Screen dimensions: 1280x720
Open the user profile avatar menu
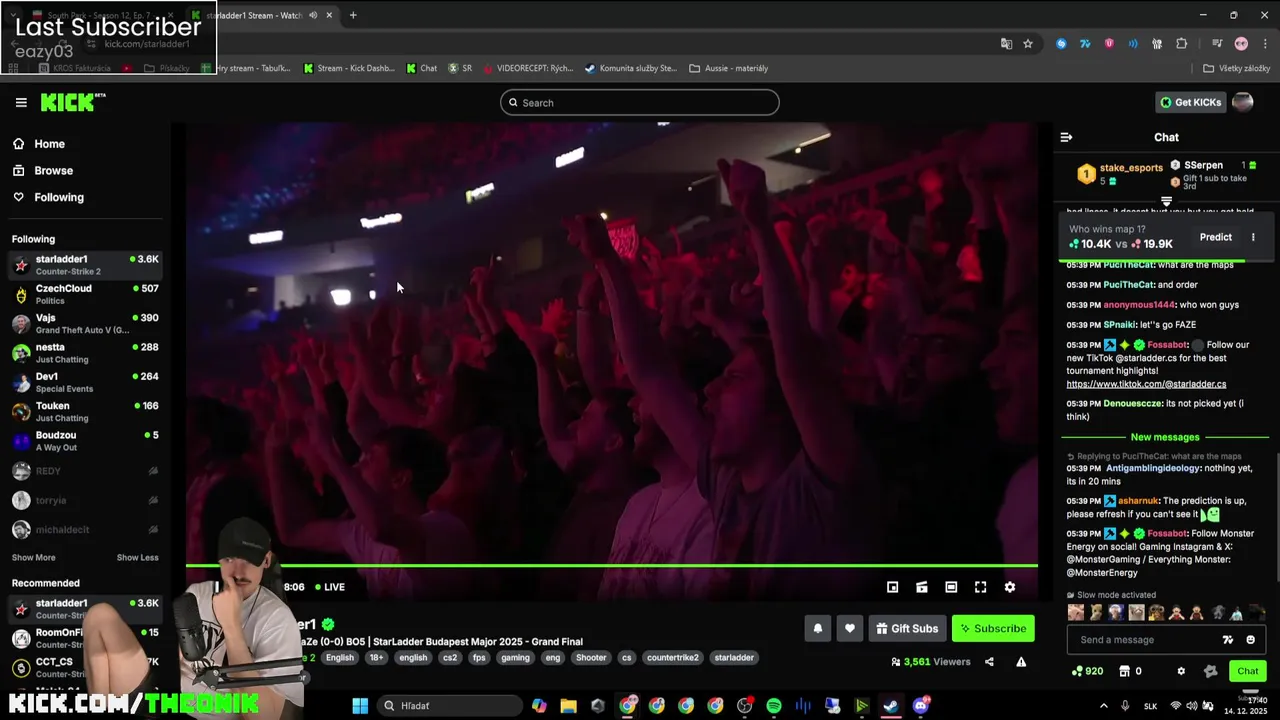1243,102
